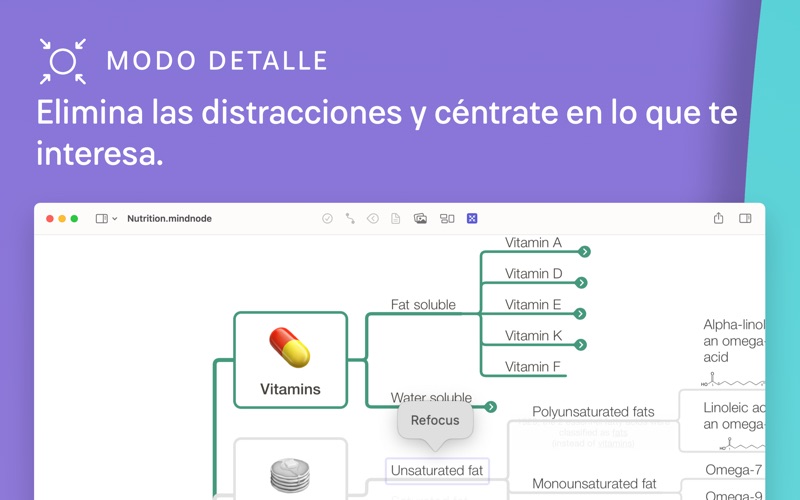Select the Vitamin K label
This screenshot has width=800, height=500.
click(x=533, y=336)
